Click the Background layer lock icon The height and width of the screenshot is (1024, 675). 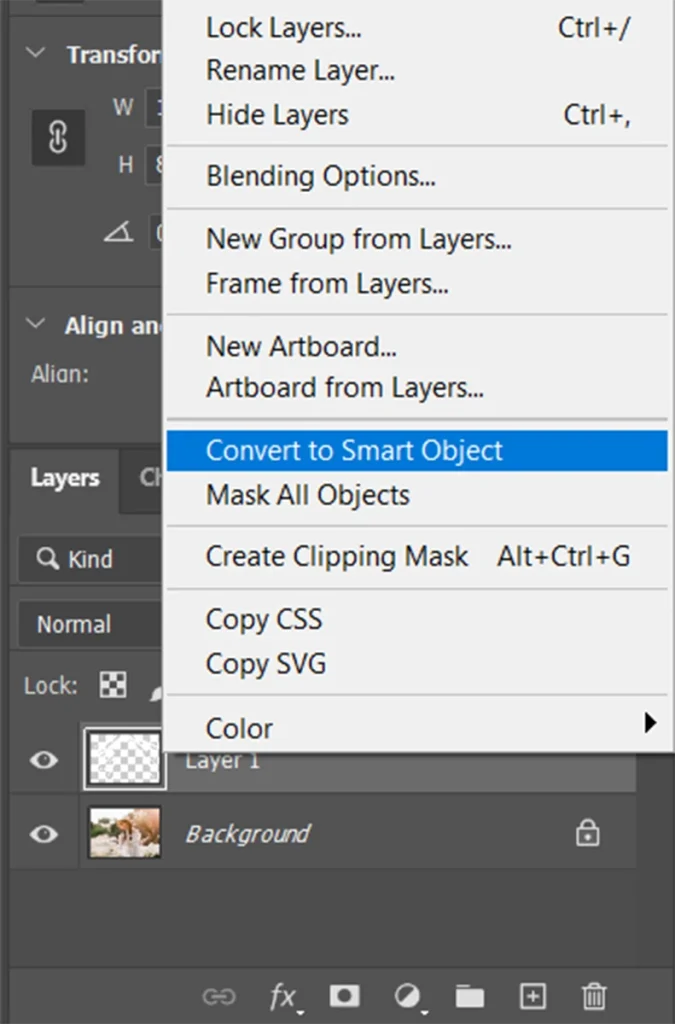[x=588, y=833]
